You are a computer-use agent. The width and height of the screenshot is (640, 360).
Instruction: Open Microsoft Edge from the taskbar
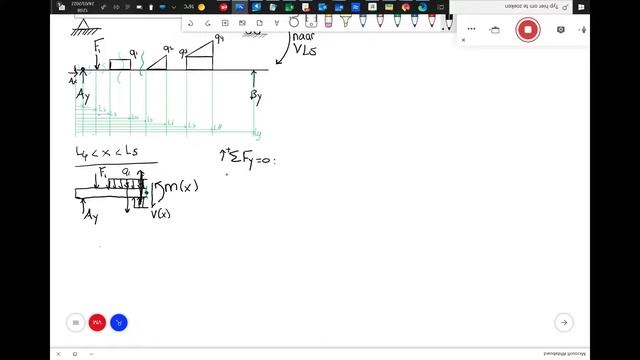point(422,7)
